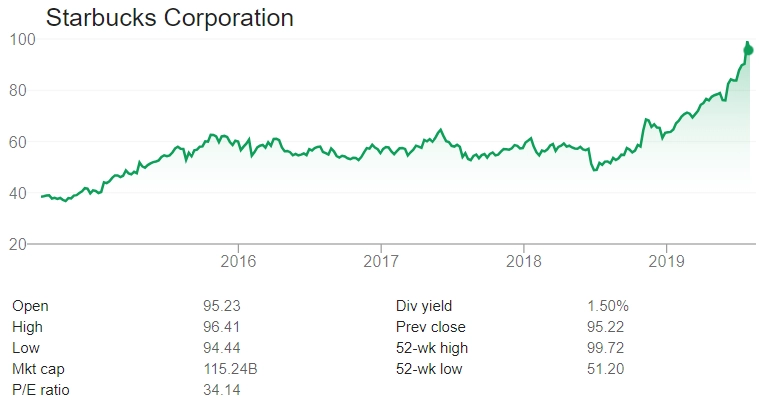This screenshot has height=408, width=759.
Task: Click the 60 y-axis value
Action: coord(18,142)
